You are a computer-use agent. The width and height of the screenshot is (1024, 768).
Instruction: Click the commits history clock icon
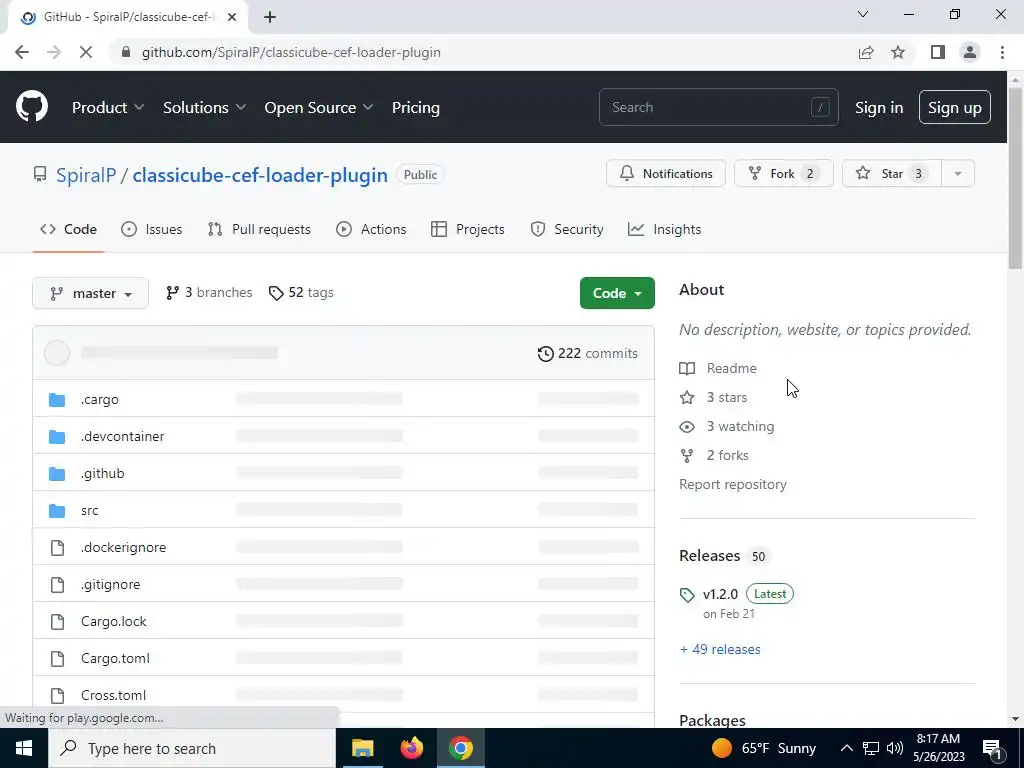545,353
